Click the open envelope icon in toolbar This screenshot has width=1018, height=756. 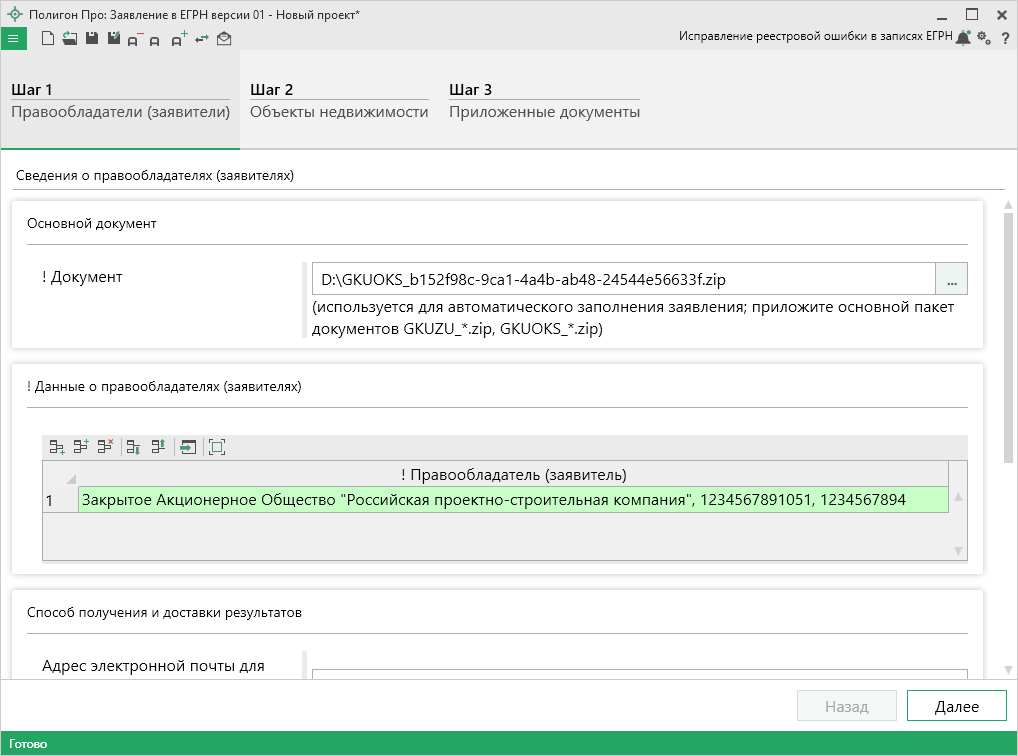pyautogui.click(x=224, y=39)
